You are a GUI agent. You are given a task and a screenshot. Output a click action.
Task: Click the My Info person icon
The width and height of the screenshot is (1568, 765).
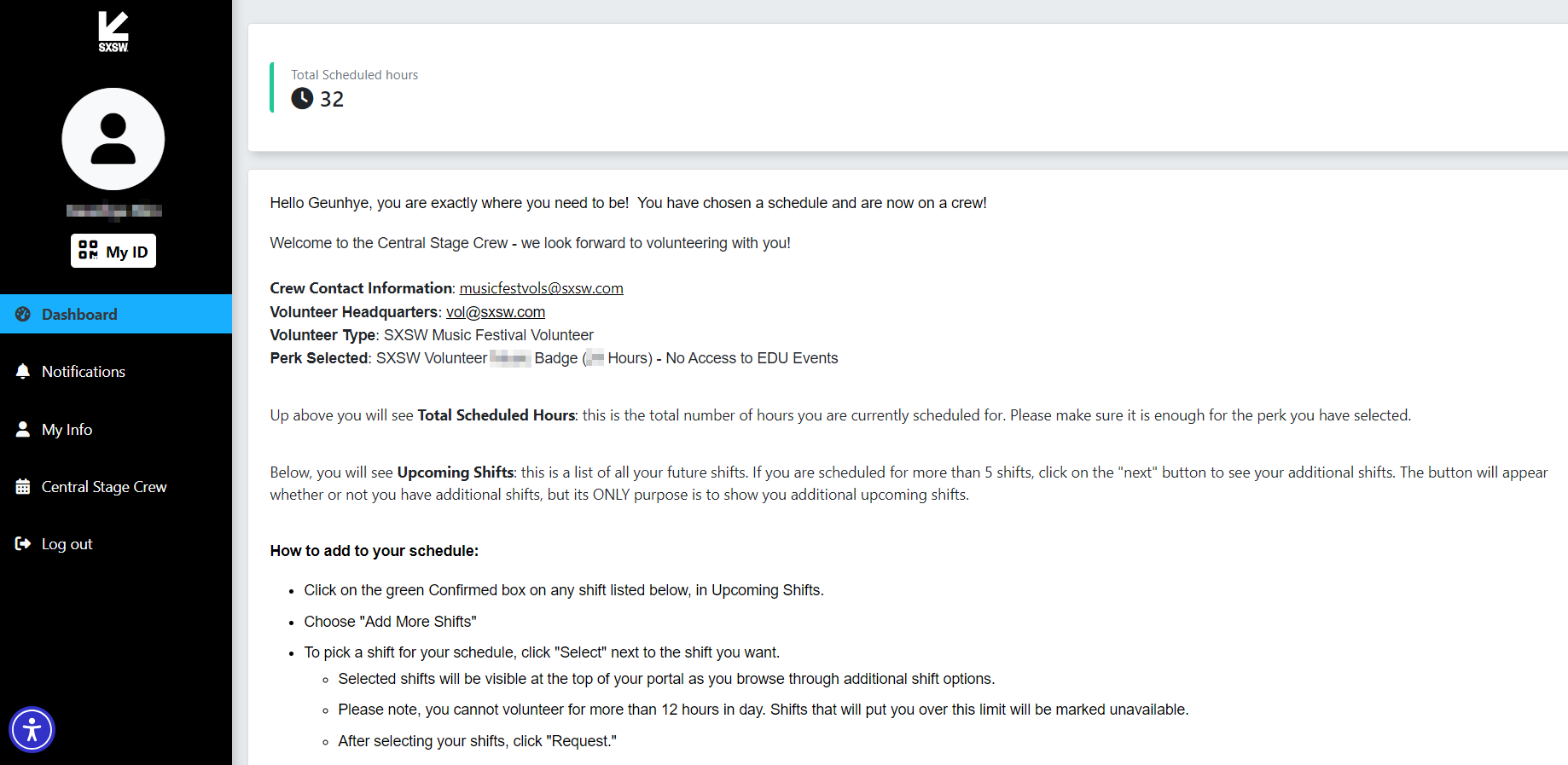(x=23, y=429)
